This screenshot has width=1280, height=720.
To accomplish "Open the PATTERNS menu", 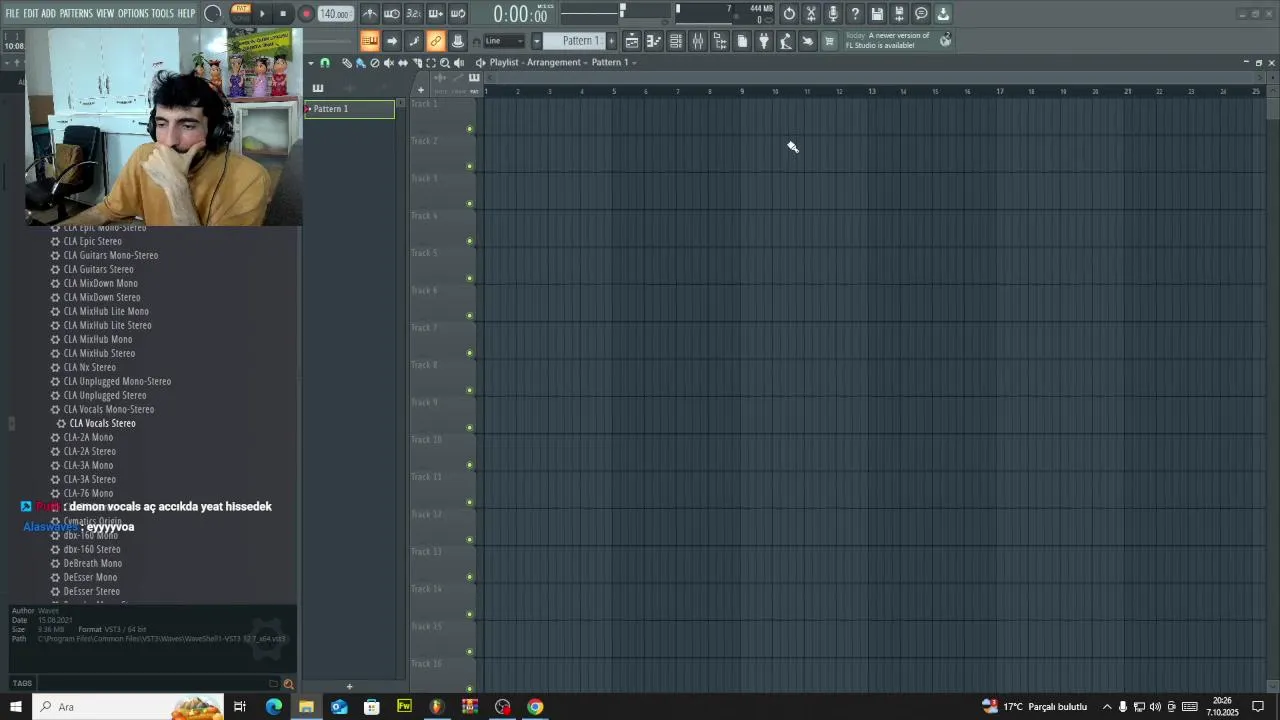I will pyautogui.click(x=76, y=14).
